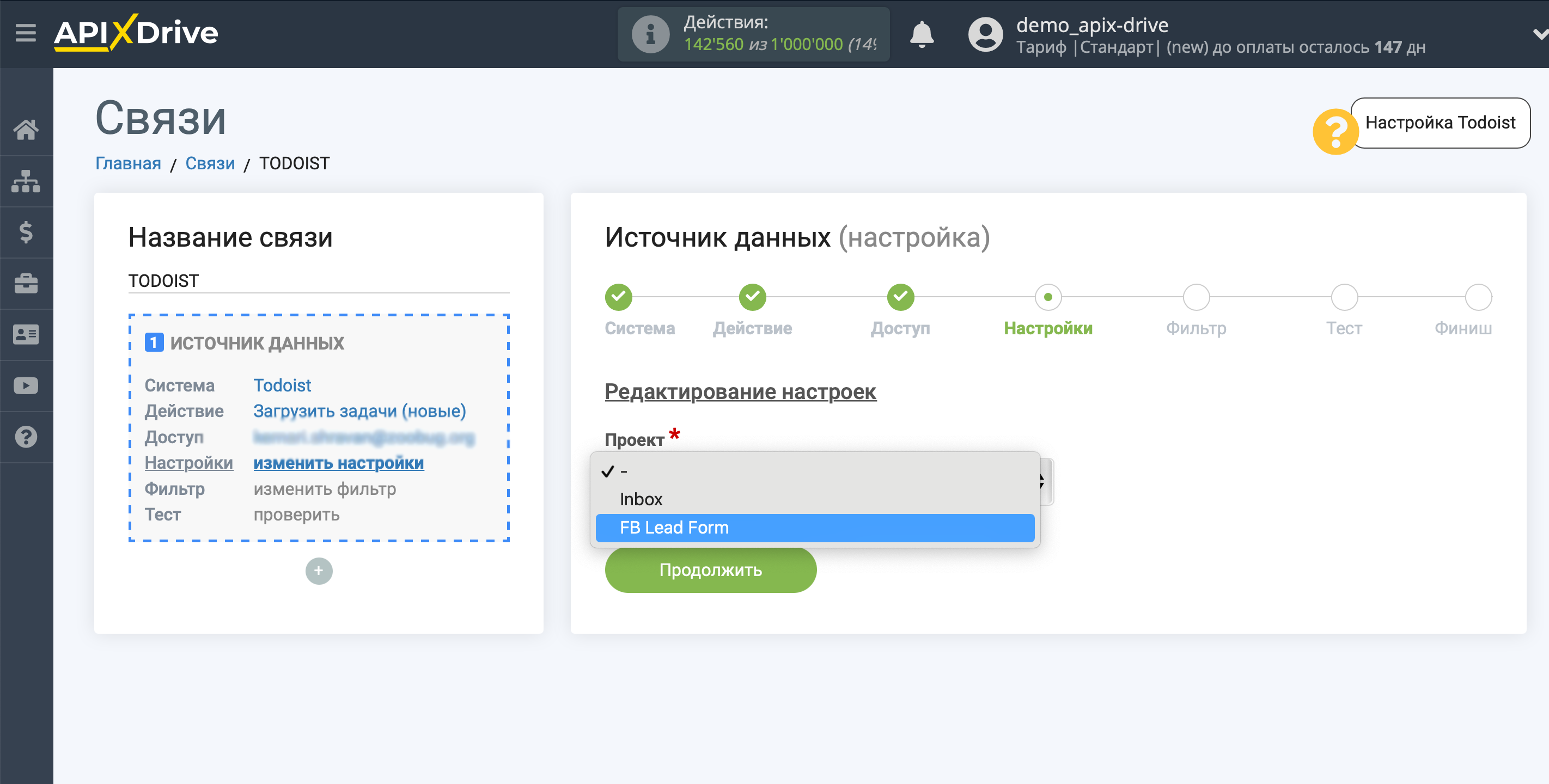Click the Действие step checkmark
The width and height of the screenshot is (1549, 784).
[752, 297]
